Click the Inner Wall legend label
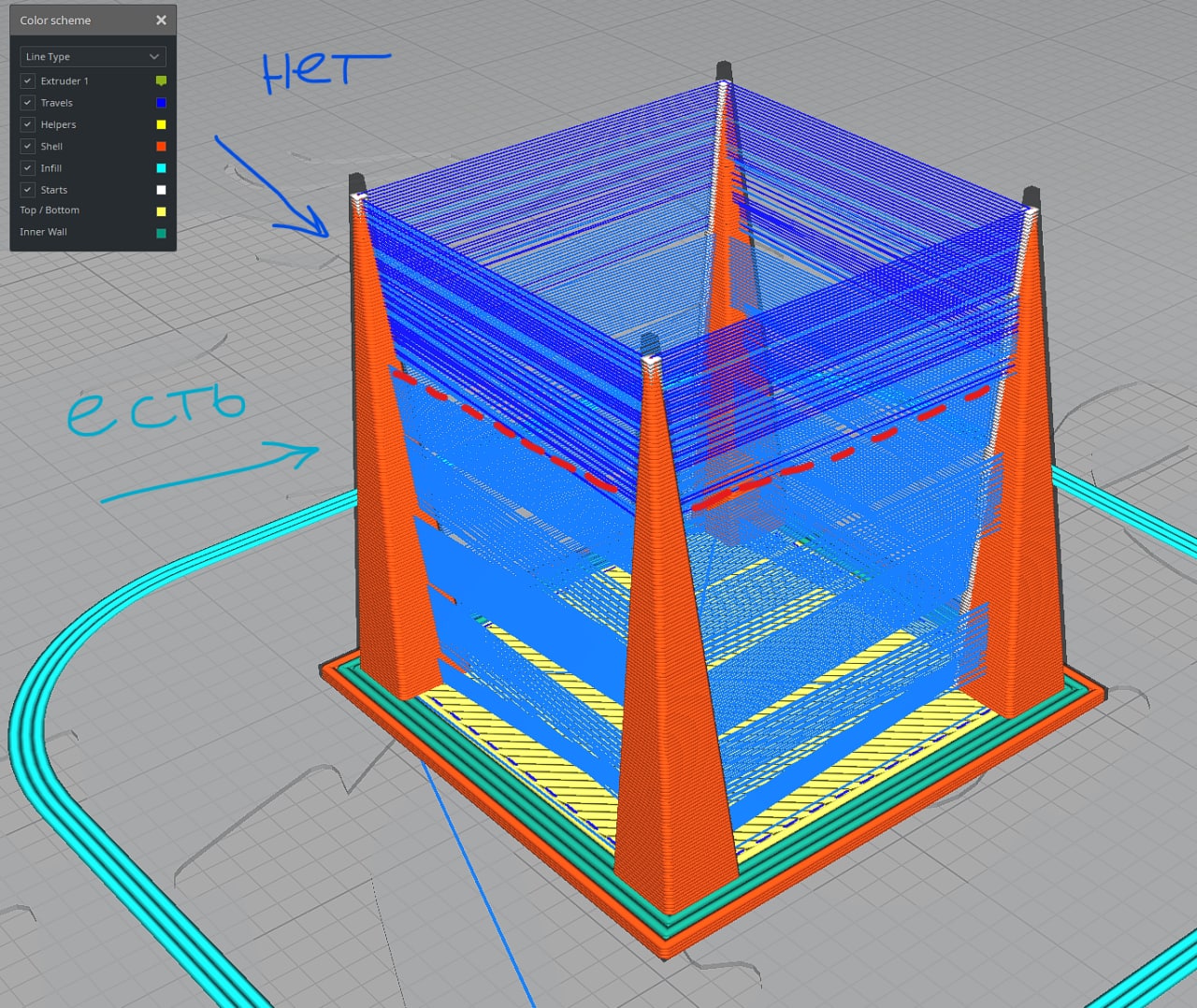 click(x=43, y=232)
